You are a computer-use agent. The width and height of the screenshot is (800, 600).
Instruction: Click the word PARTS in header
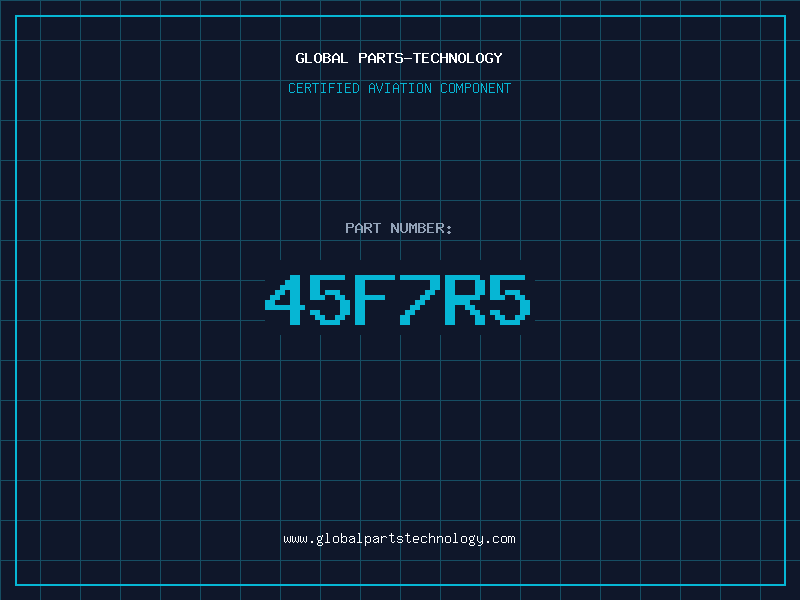click(x=381, y=58)
